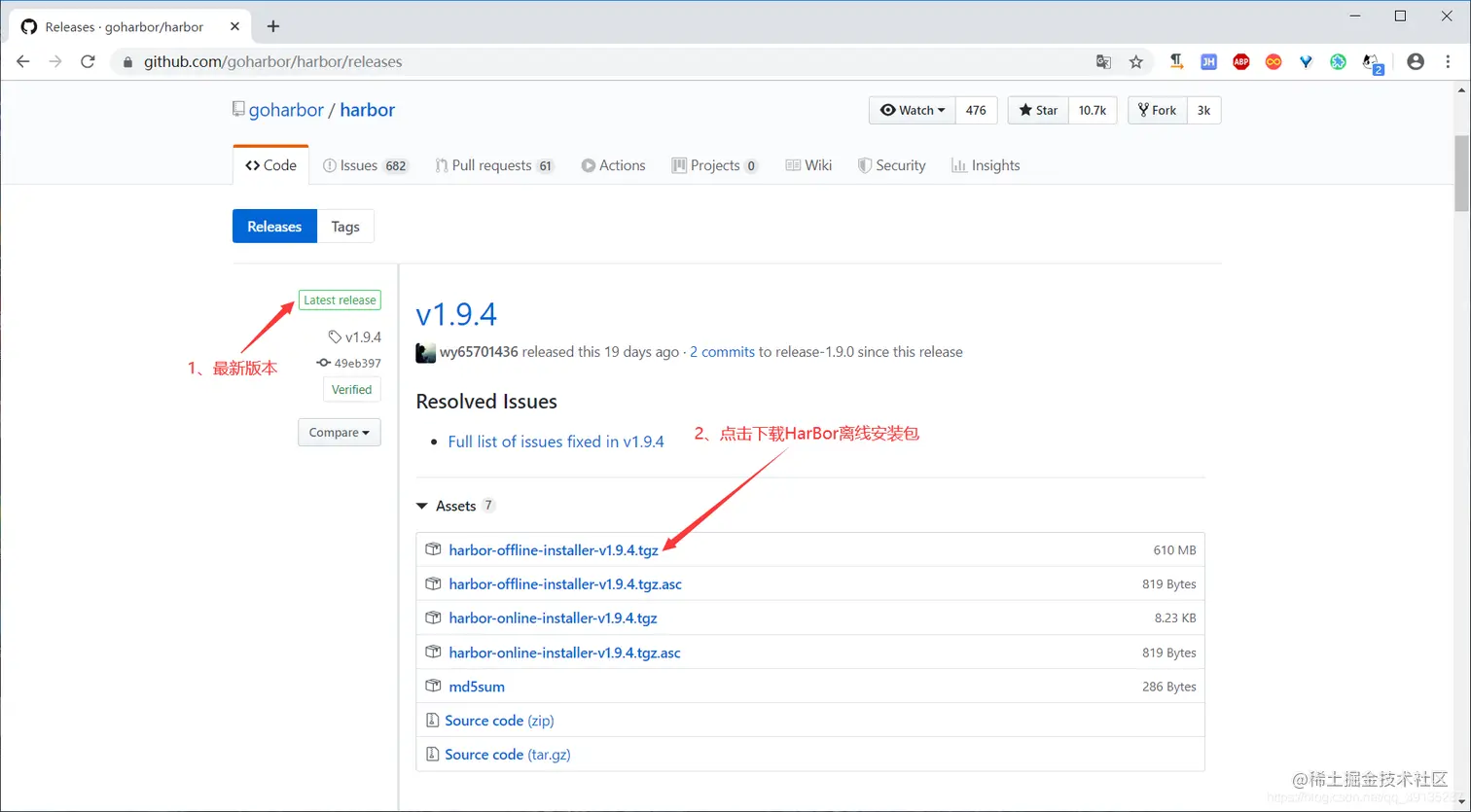Click the Verified badge
Image resolution: width=1471 pixels, height=812 pixels.
coord(351,390)
